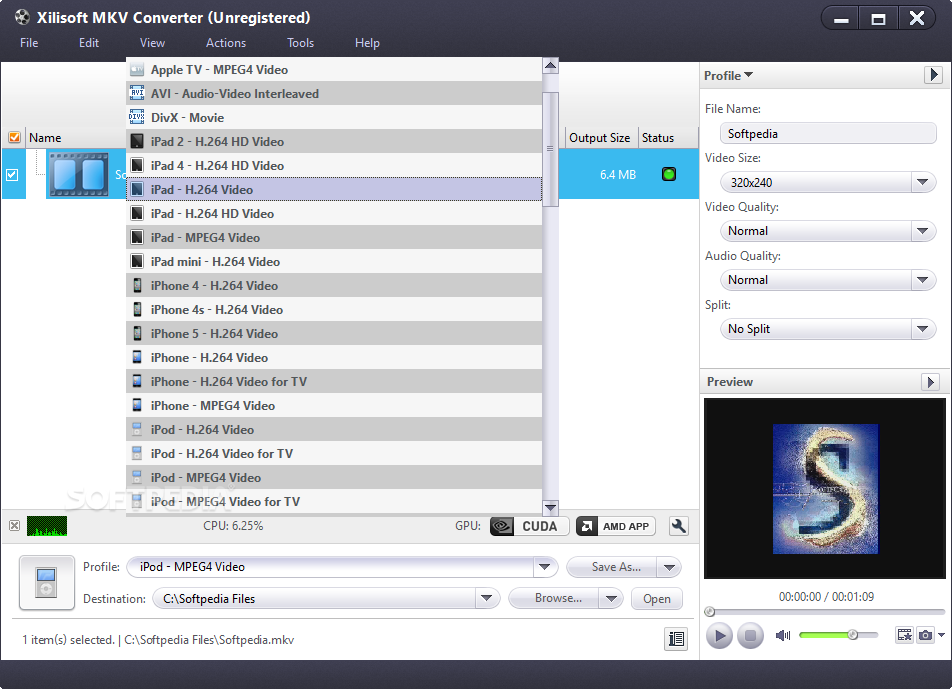Viewport: 952px width, 689px height.
Task: Click the Status column header
Action: coord(668,138)
